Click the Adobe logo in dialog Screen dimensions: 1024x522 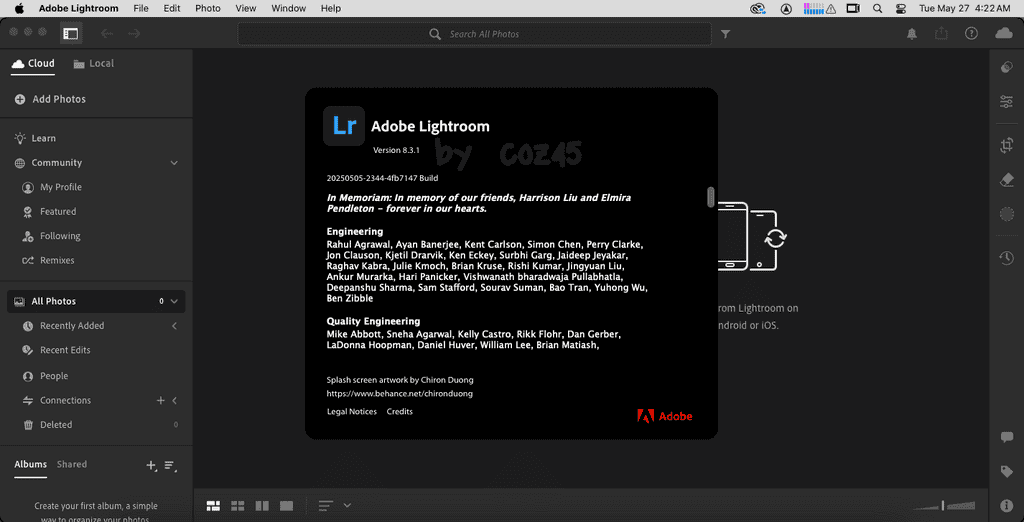pyautogui.click(x=665, y=416)
